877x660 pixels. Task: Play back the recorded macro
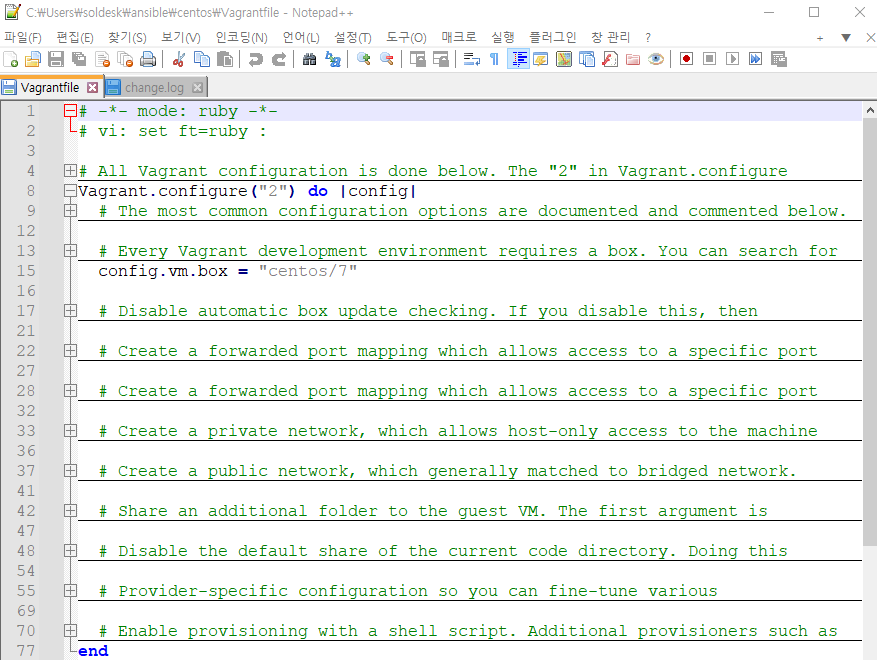pyautogui.click(x=732, y=59)
